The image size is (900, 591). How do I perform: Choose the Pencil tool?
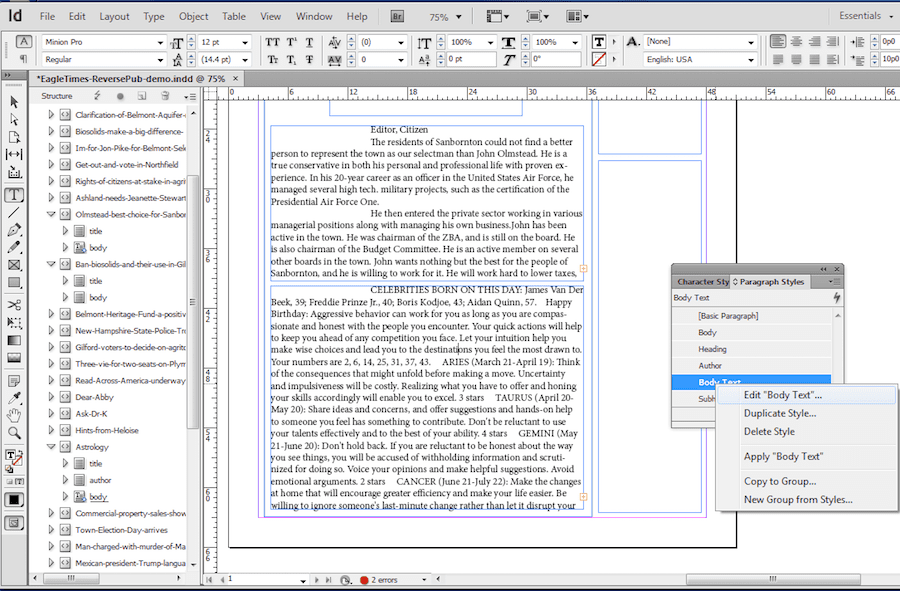click(x=14, y=247)
